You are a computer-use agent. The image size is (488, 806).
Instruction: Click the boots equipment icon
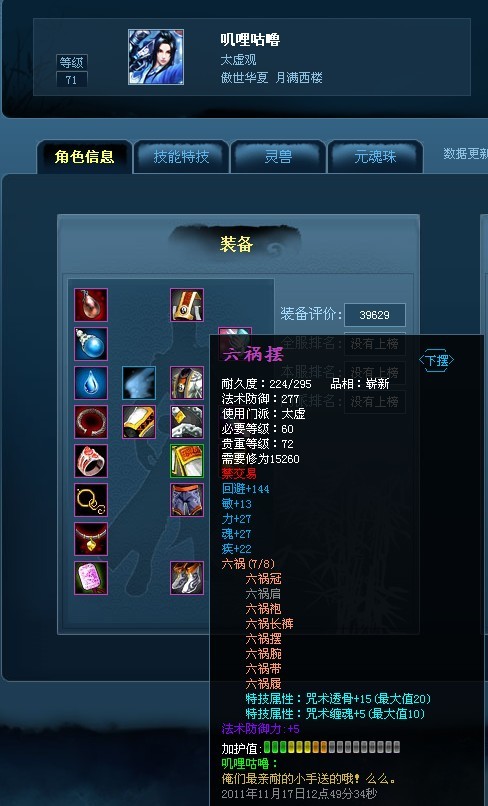pos(187,578)
